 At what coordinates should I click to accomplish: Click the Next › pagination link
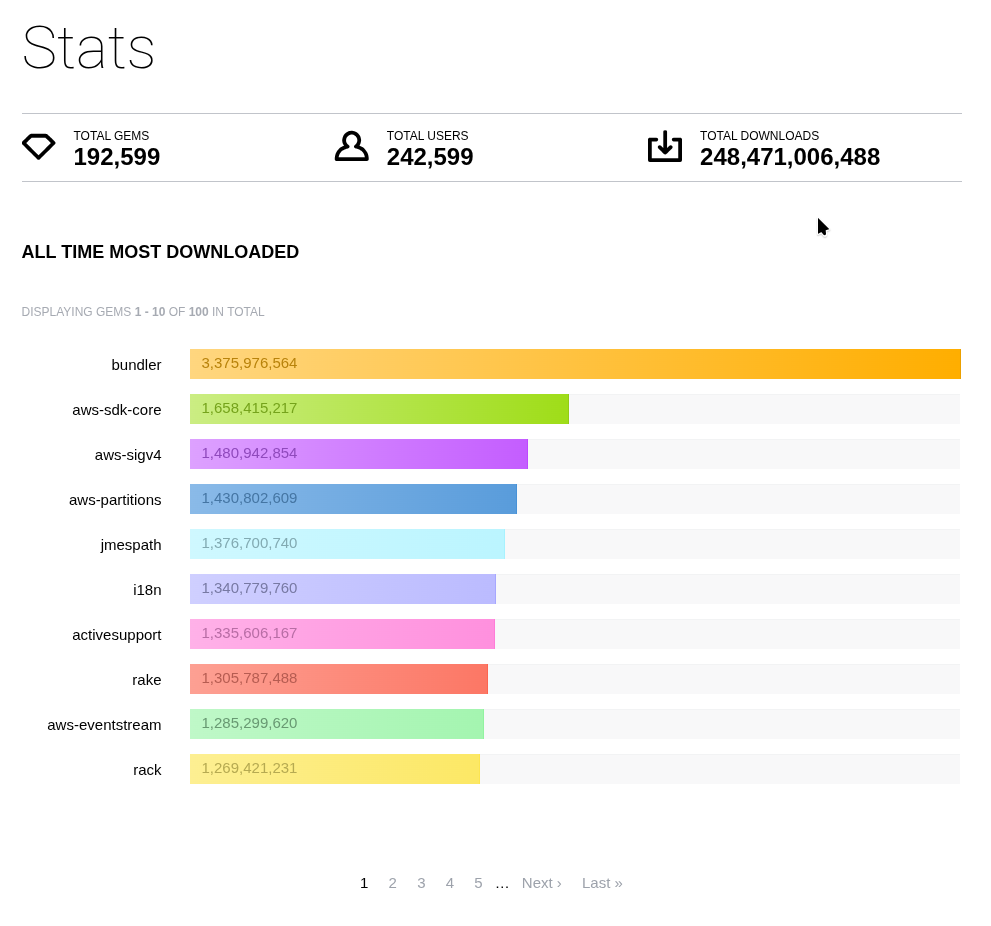click(542, 883)
